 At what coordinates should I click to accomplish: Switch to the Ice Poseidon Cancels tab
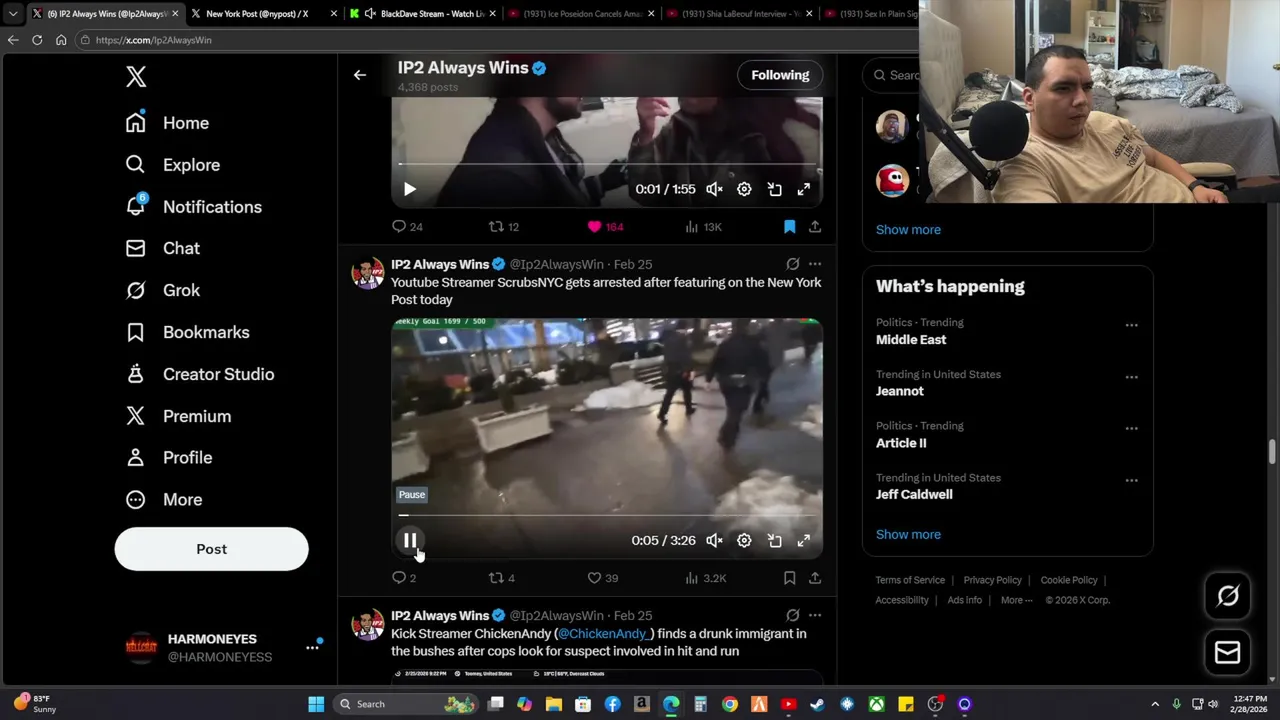coord(581,14)
